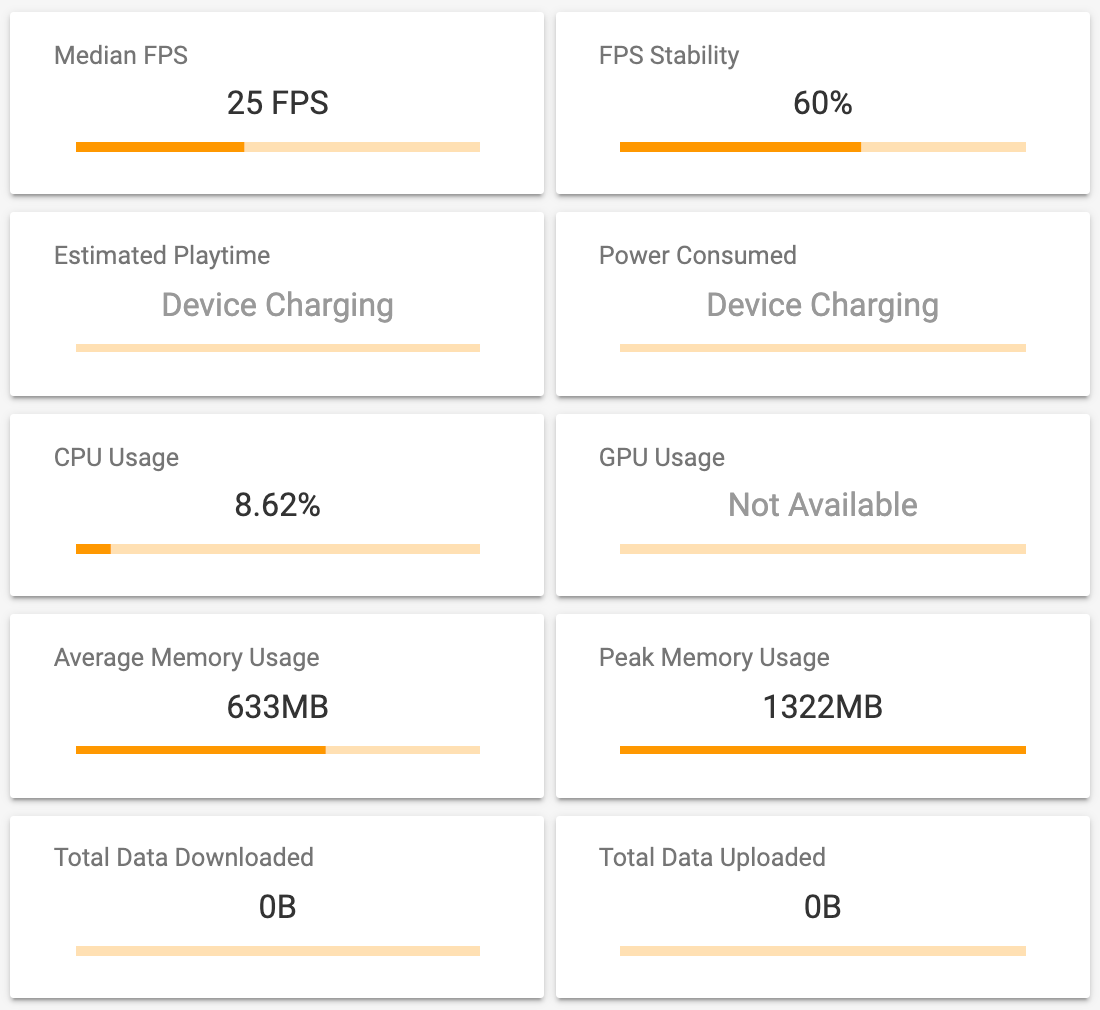The width and height of the screenshot is (1100, 1010).
Task: Click the Median FPS progress bar
Action: coord(278,147)
